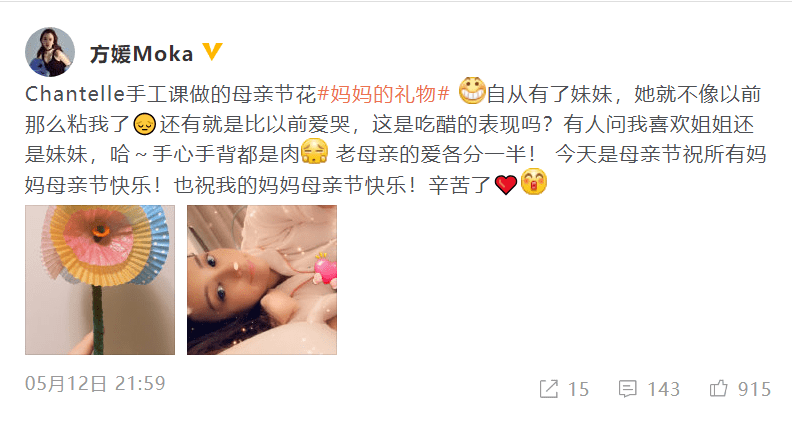
Task: Click the crying laughing emoji after 肉
Action: [314, 152]
